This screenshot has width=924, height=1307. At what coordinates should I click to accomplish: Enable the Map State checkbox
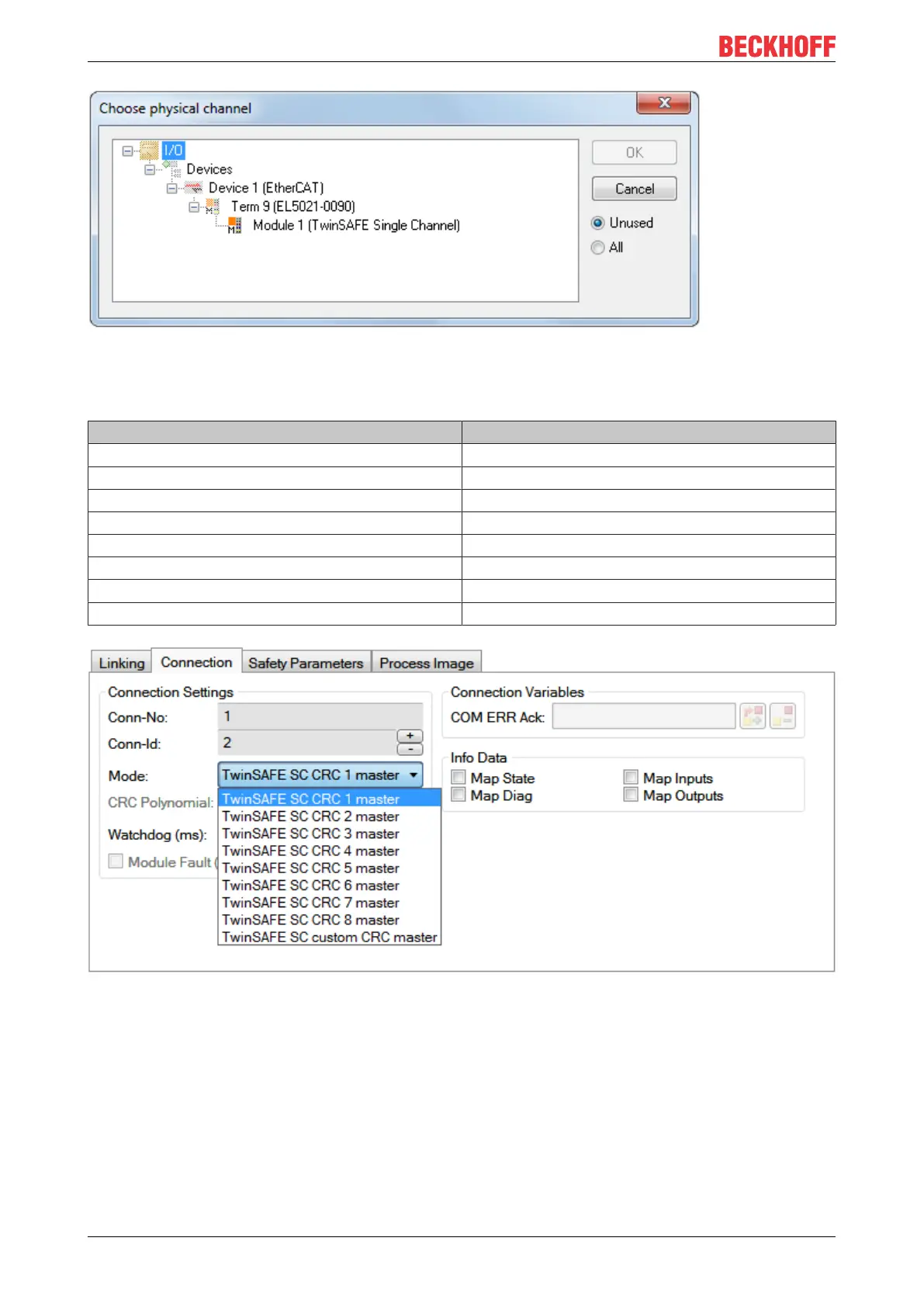[459, 778]
